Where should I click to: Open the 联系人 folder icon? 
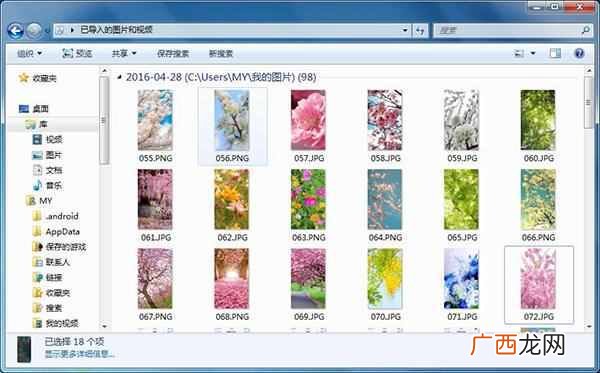pyautogui.click(x=37, y=262)
